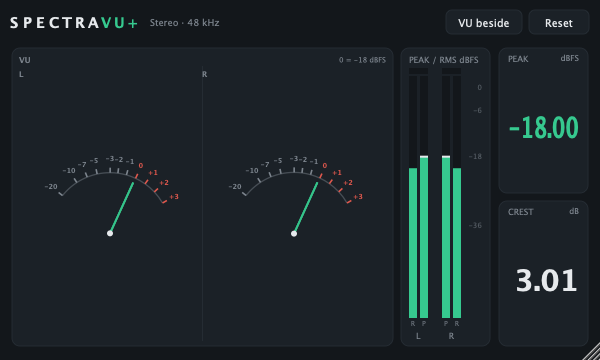Click the -6 mark on the dBFS scale
This screenshot has height=360, width=600.
point(477,111)
